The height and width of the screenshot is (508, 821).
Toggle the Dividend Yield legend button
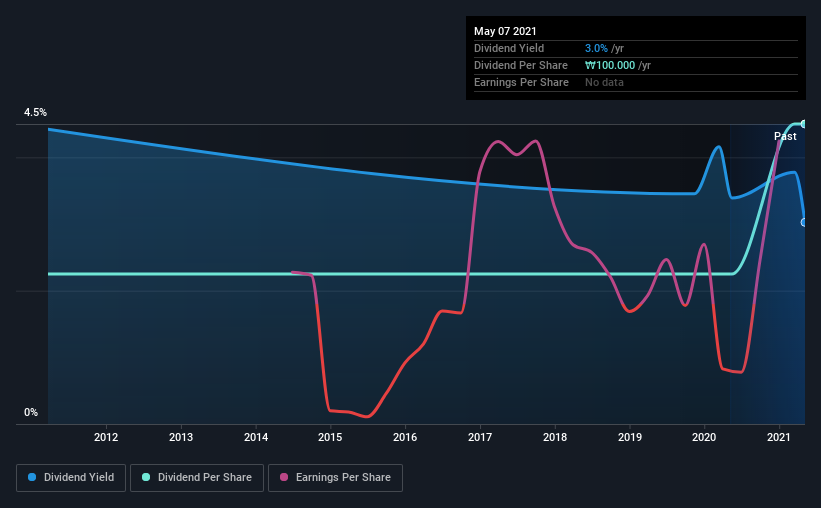[x=71, y=478]
